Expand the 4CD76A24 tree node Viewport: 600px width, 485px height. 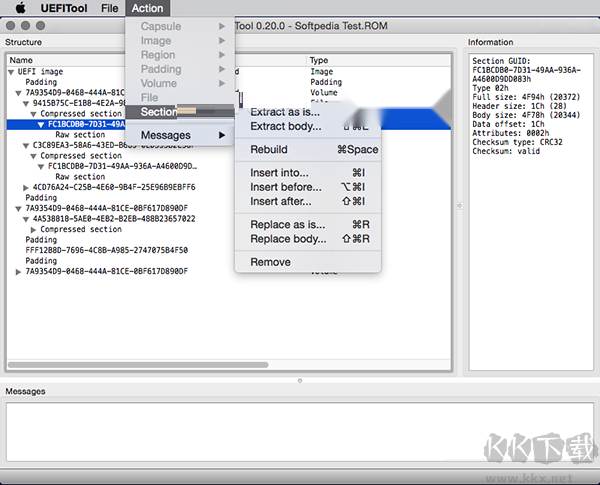(x=27, y=187)
